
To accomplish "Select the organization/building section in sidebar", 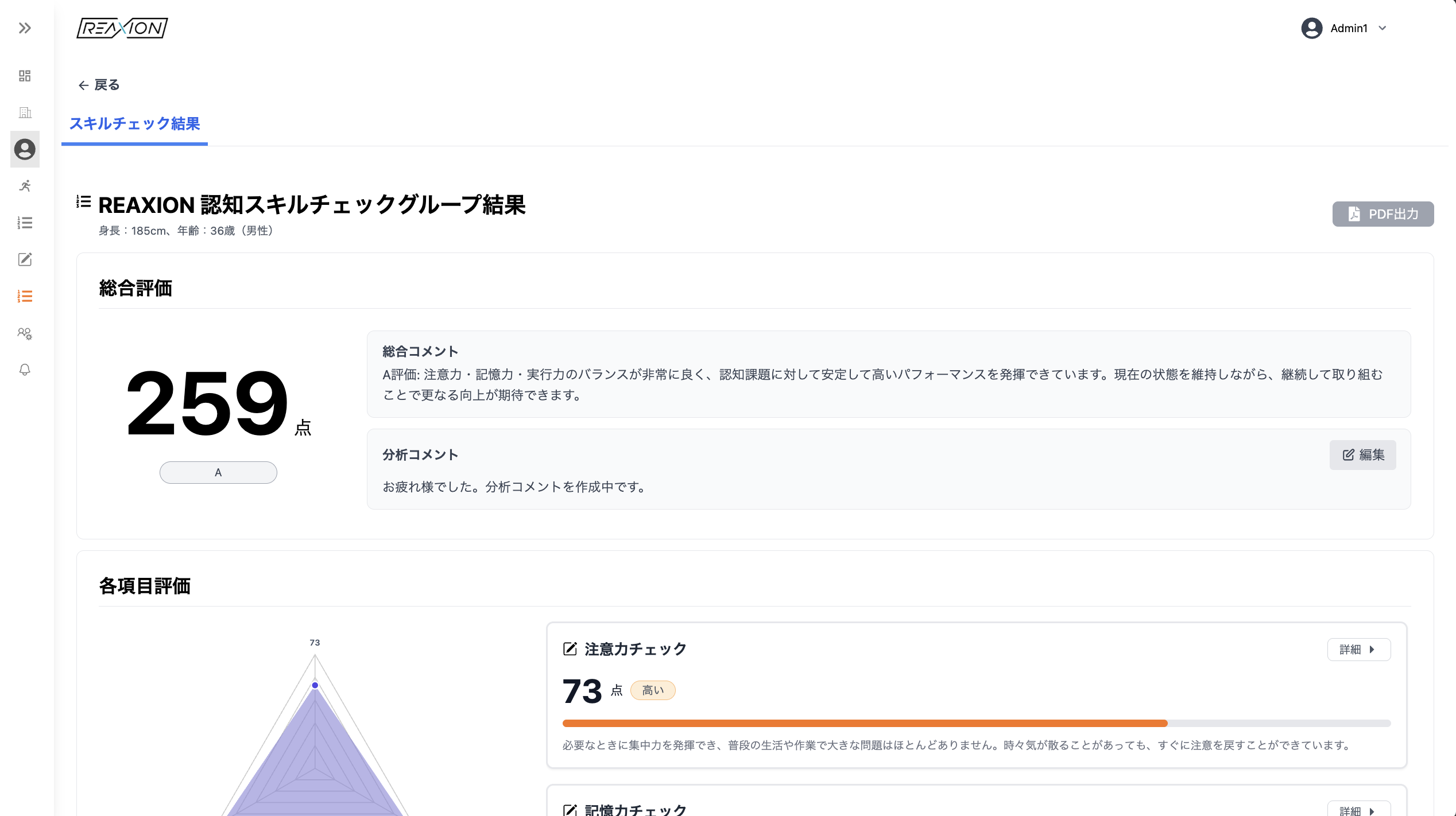I will [25, 112].
